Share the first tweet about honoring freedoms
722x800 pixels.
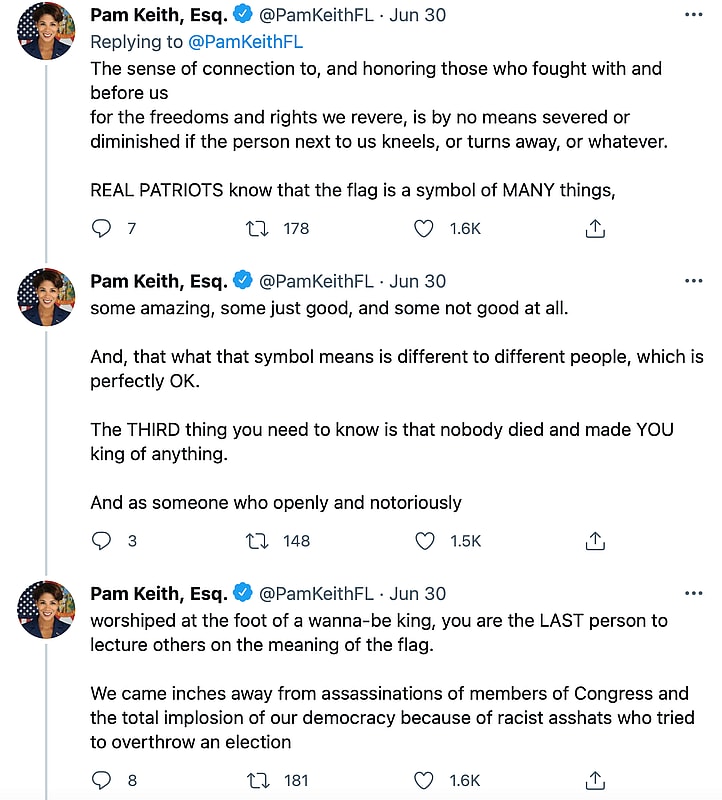pos(595,229)
